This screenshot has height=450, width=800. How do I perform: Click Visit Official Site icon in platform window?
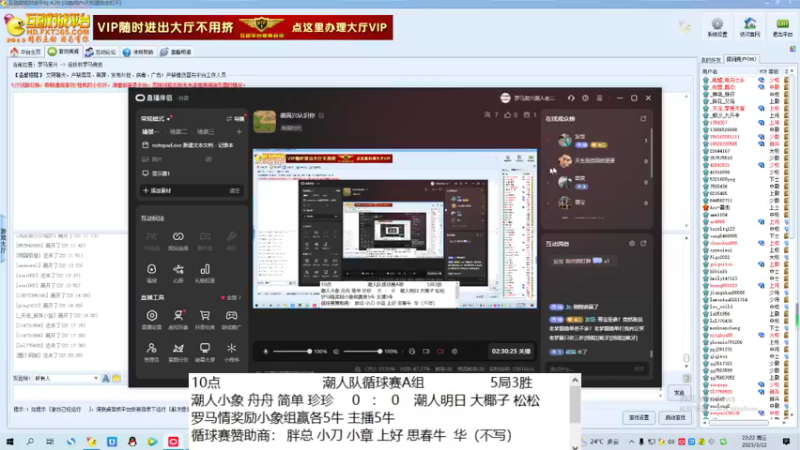tap(750, 28)
